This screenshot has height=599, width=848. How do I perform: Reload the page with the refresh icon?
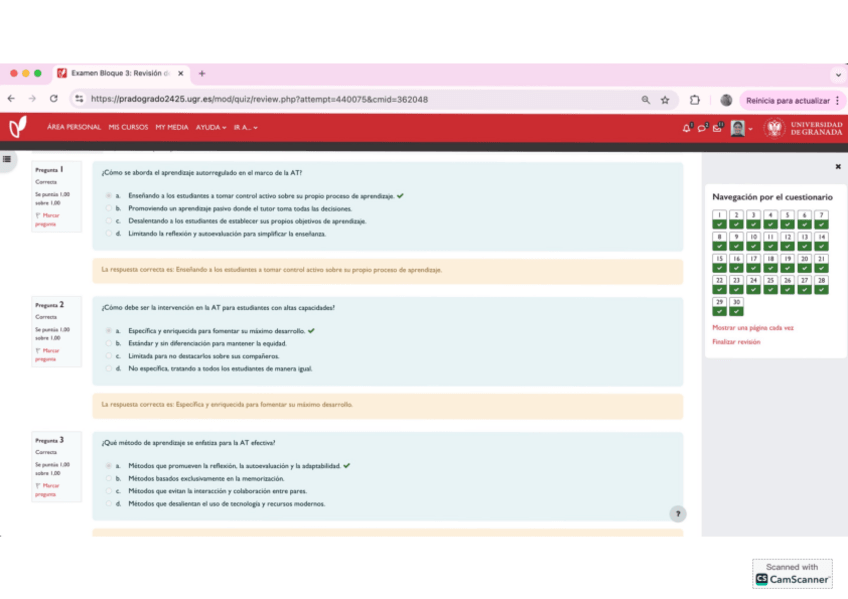[x=54, y=99]
